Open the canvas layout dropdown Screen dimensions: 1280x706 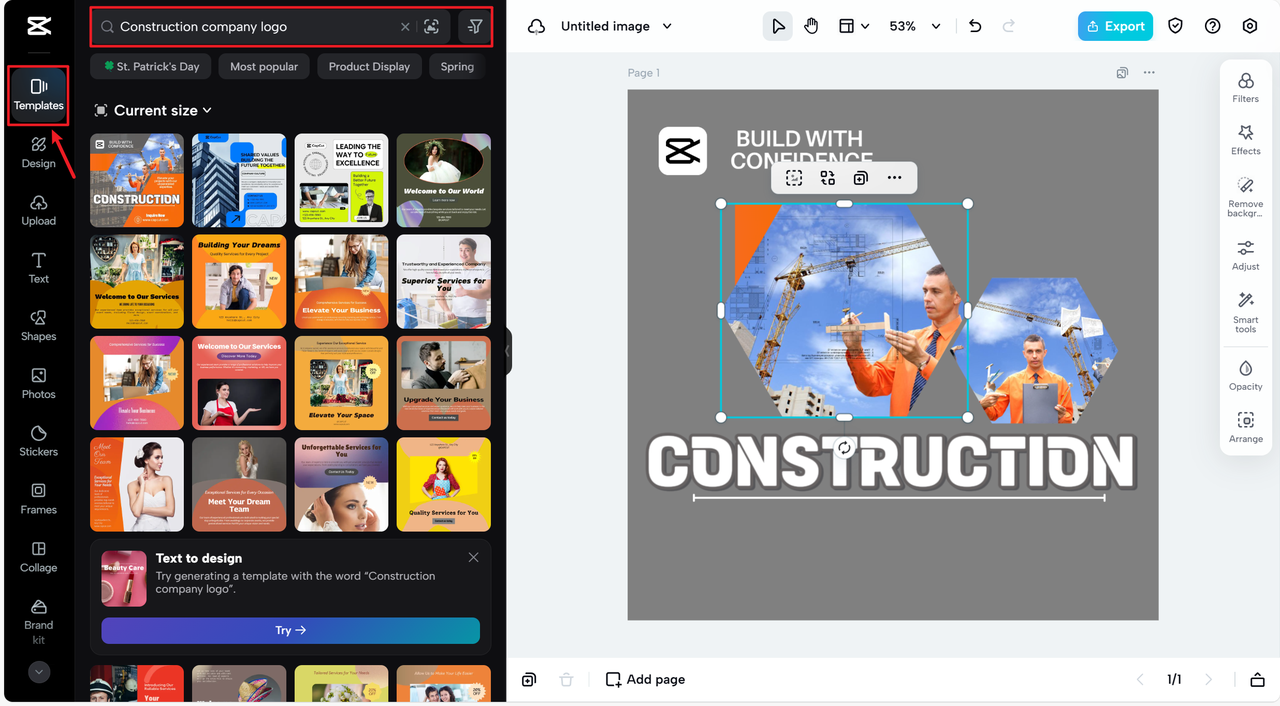point(854,27)
